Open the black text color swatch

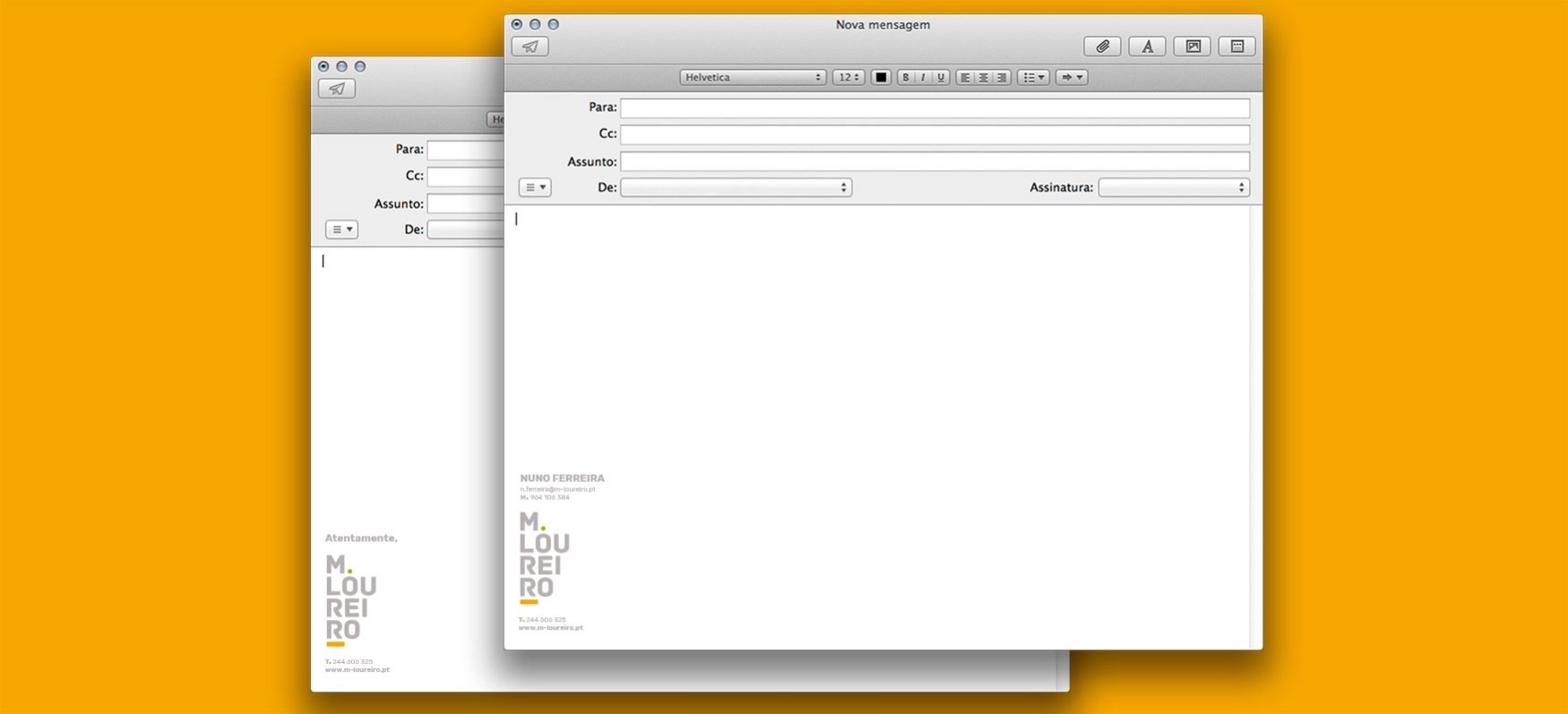881,78
